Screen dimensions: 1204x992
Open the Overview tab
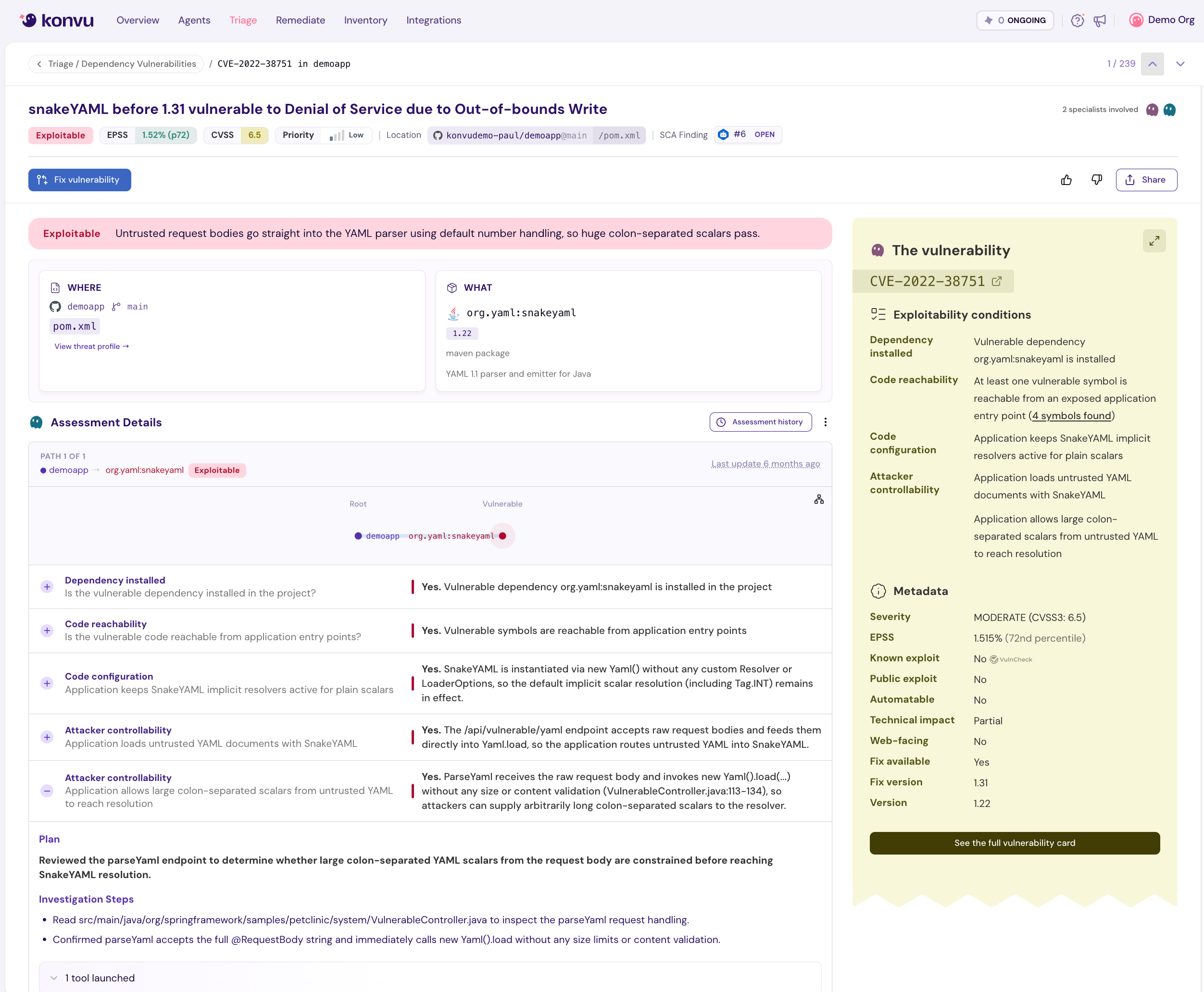coord(138,21)
